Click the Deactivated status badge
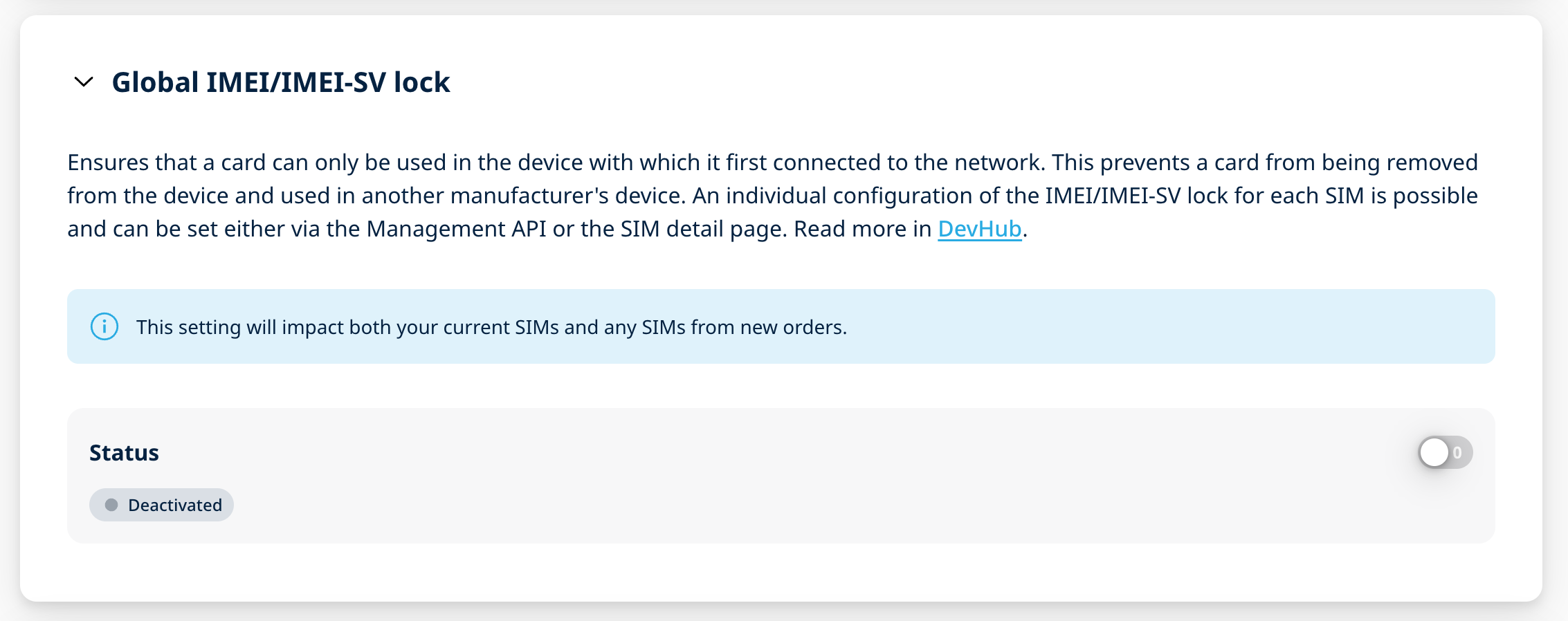 [161, 505]
